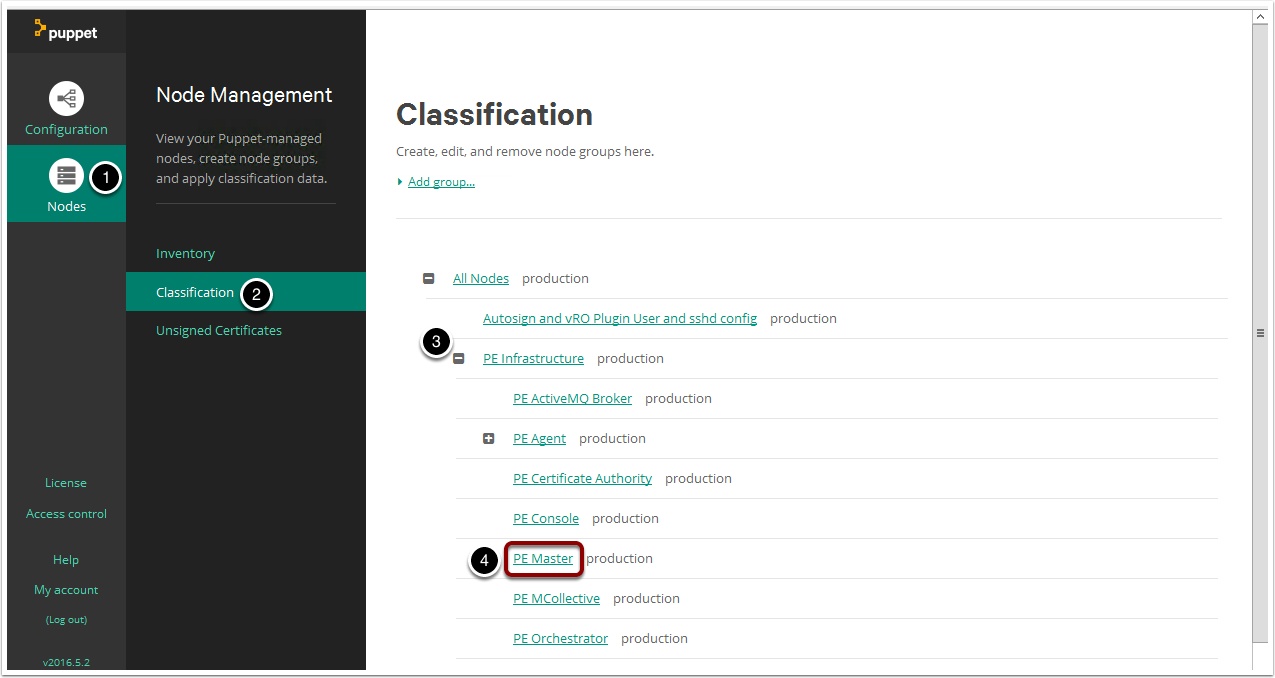The width and height of the screenshot is (1275, 678).
Task: Expand the Add group triangle
Action: (400, 182)
